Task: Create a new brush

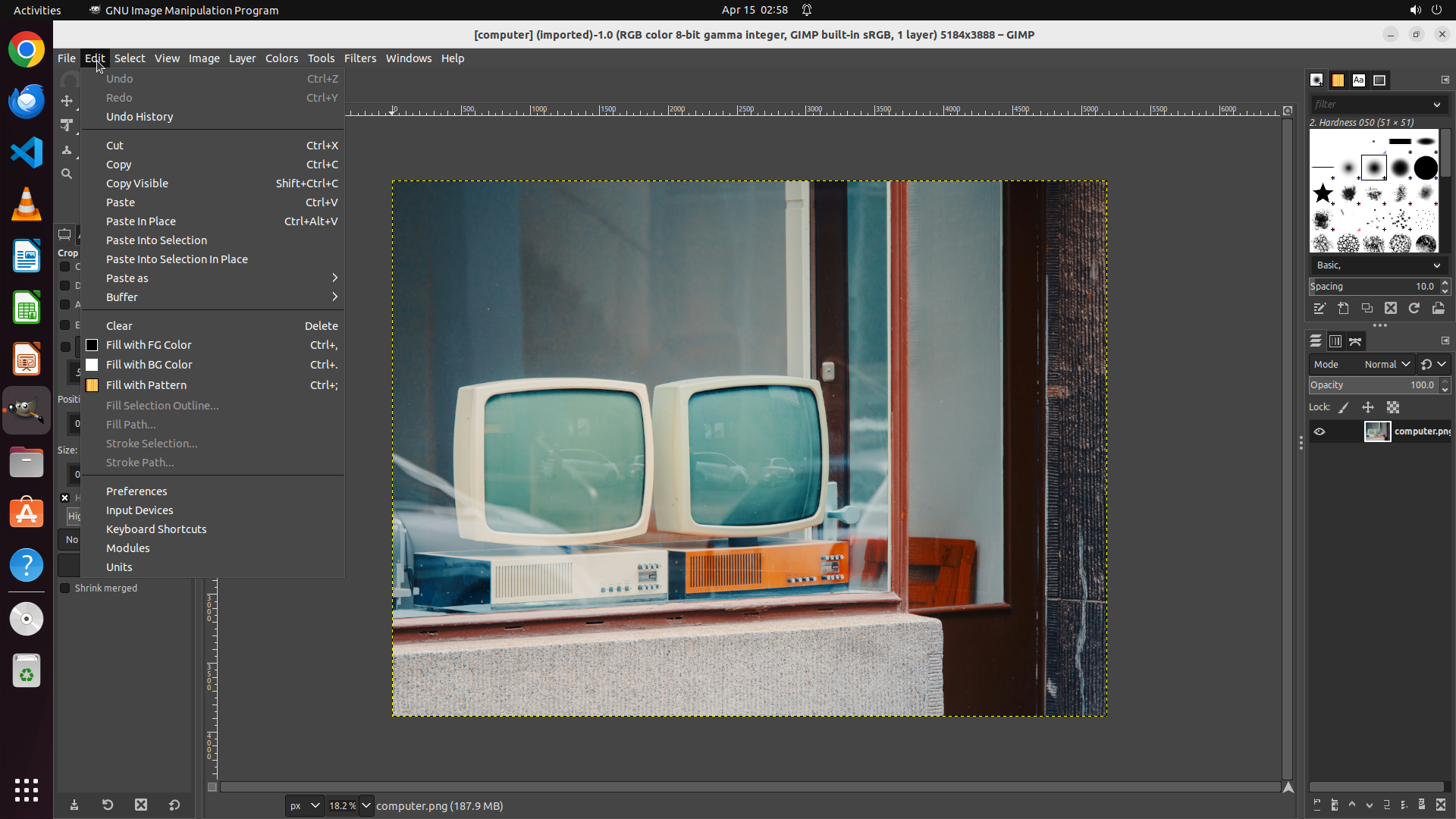Action: tap(1343, 308)
